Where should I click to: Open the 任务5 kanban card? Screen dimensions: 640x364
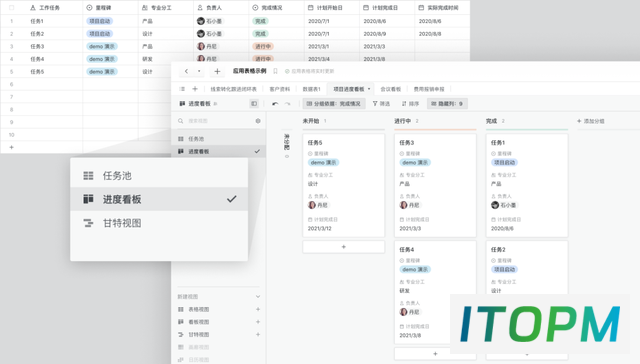coord(344,185)
